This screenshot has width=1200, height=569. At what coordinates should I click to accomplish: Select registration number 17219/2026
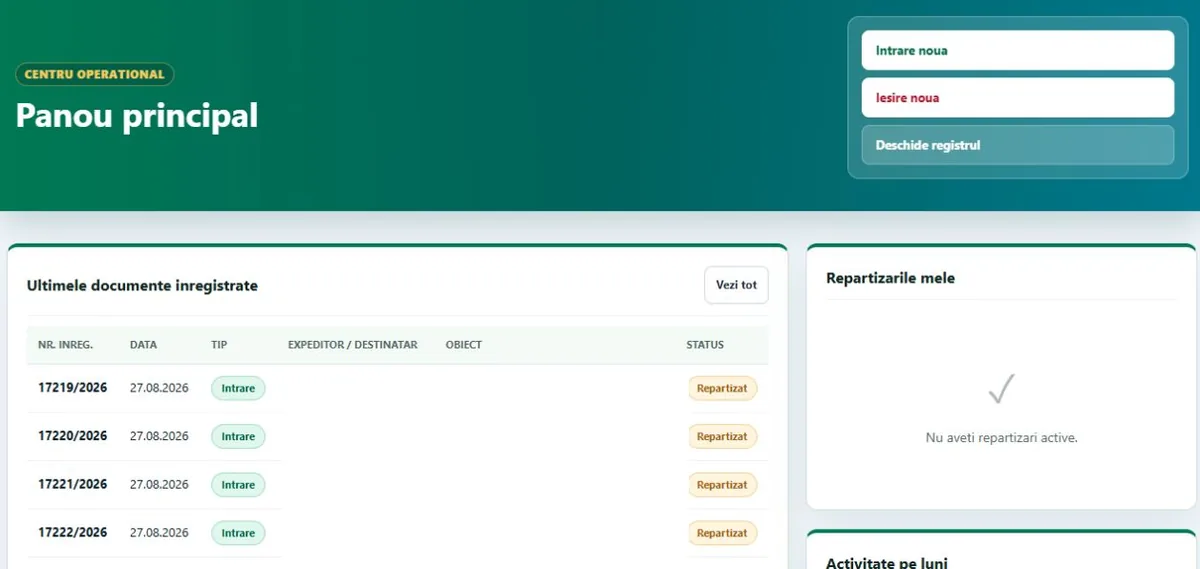tap(73, 388)
